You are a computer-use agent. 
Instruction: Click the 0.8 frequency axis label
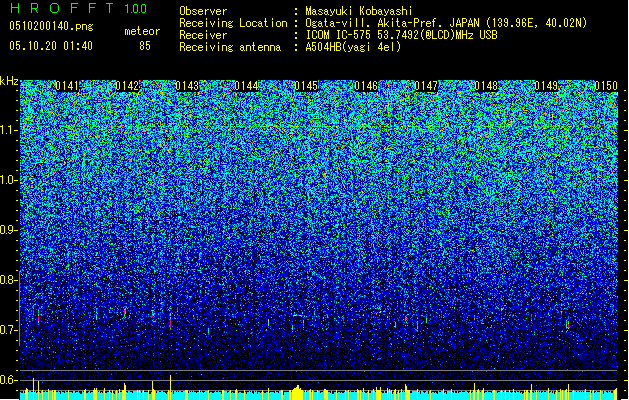coord(9,280)
